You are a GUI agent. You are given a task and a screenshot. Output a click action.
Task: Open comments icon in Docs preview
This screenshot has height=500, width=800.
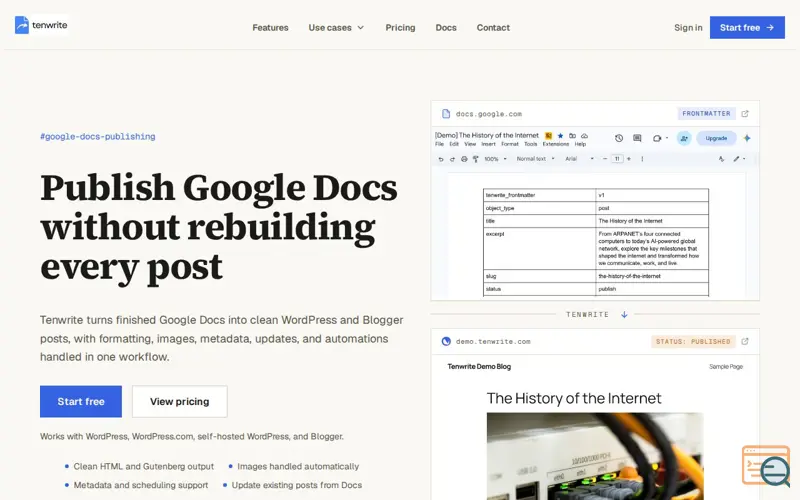click(637, 138)
